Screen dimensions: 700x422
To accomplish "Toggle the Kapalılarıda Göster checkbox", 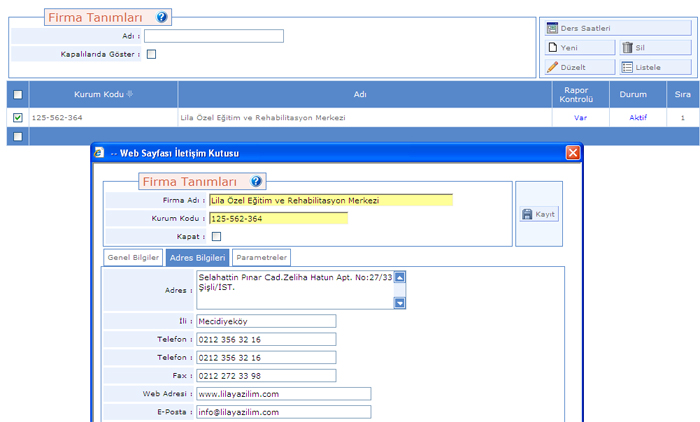I will [151, 54].
